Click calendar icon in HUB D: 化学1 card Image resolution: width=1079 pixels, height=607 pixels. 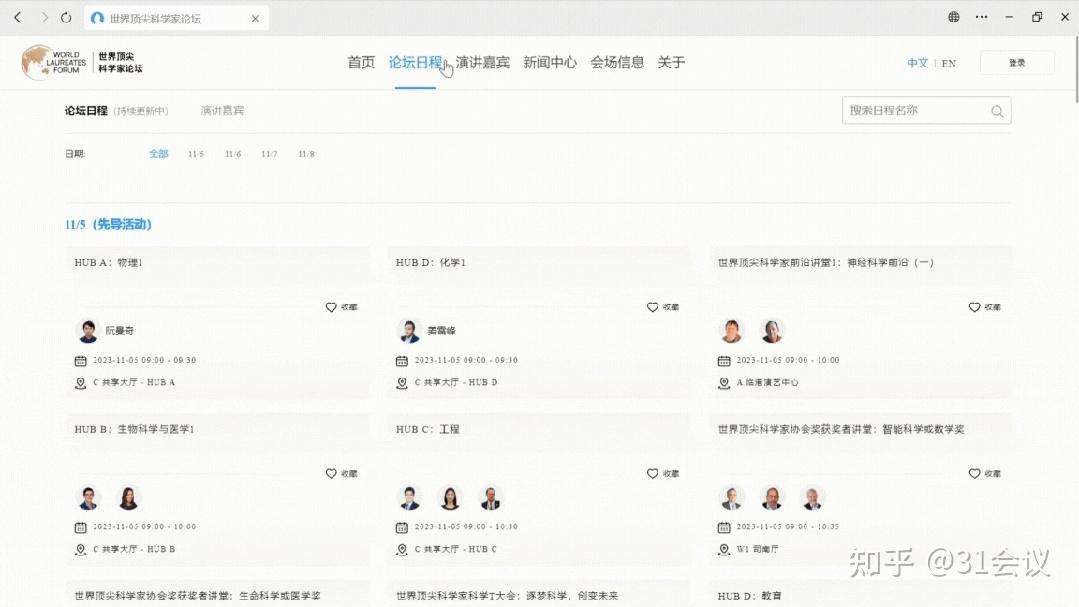402,361
